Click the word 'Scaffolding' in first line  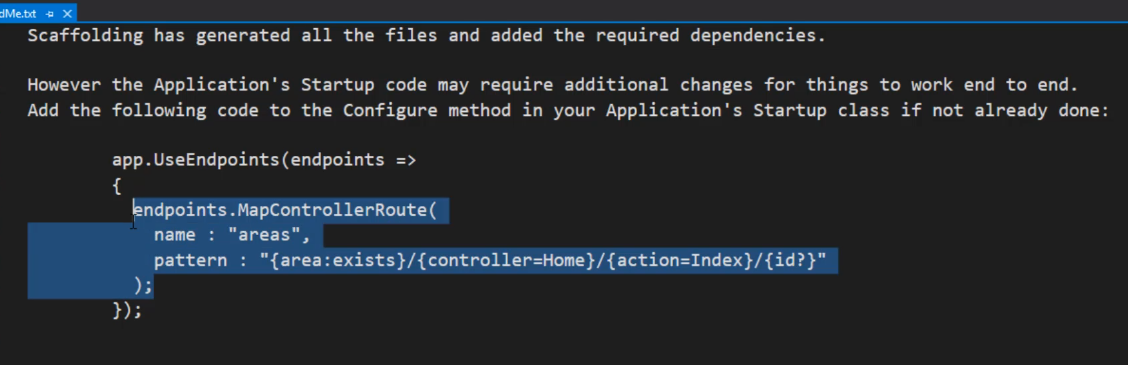(85, 35)
